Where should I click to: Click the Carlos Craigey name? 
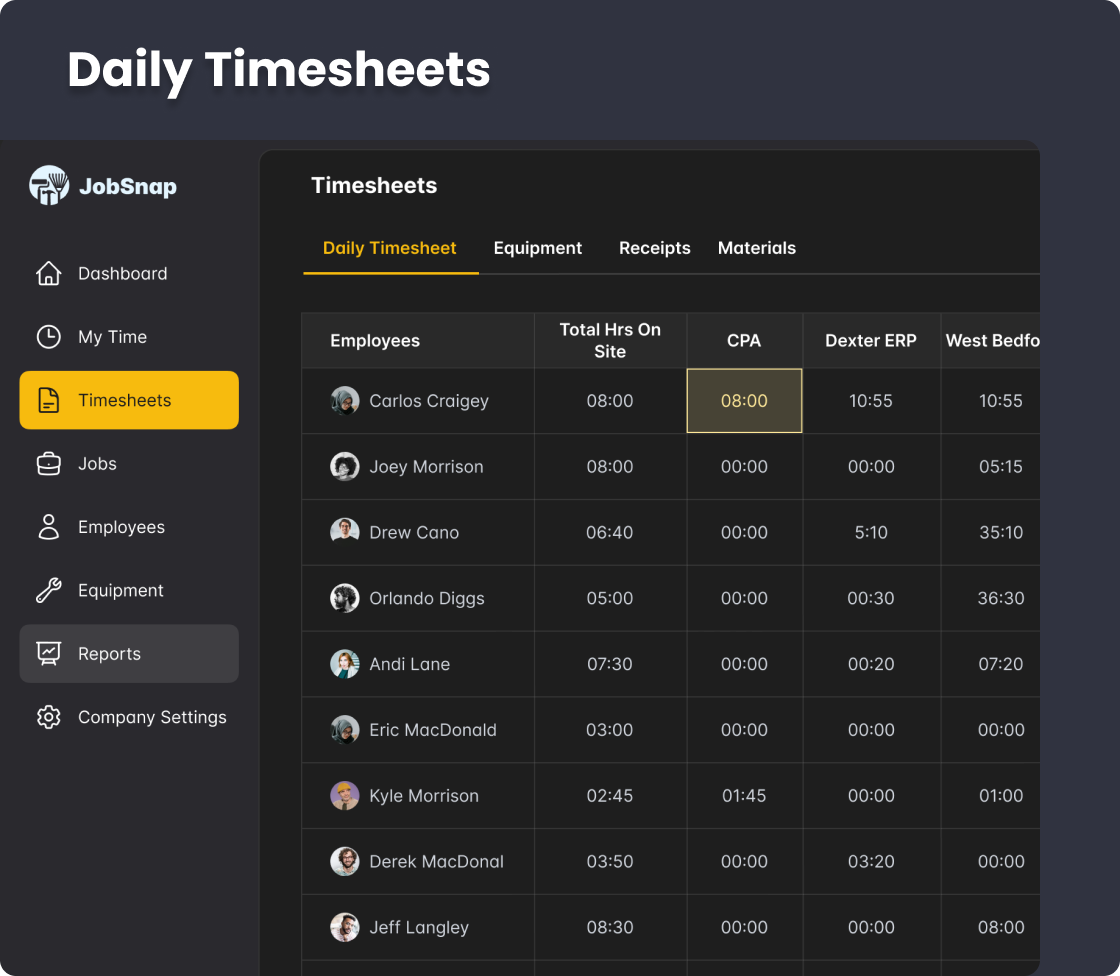coord(429,401)
